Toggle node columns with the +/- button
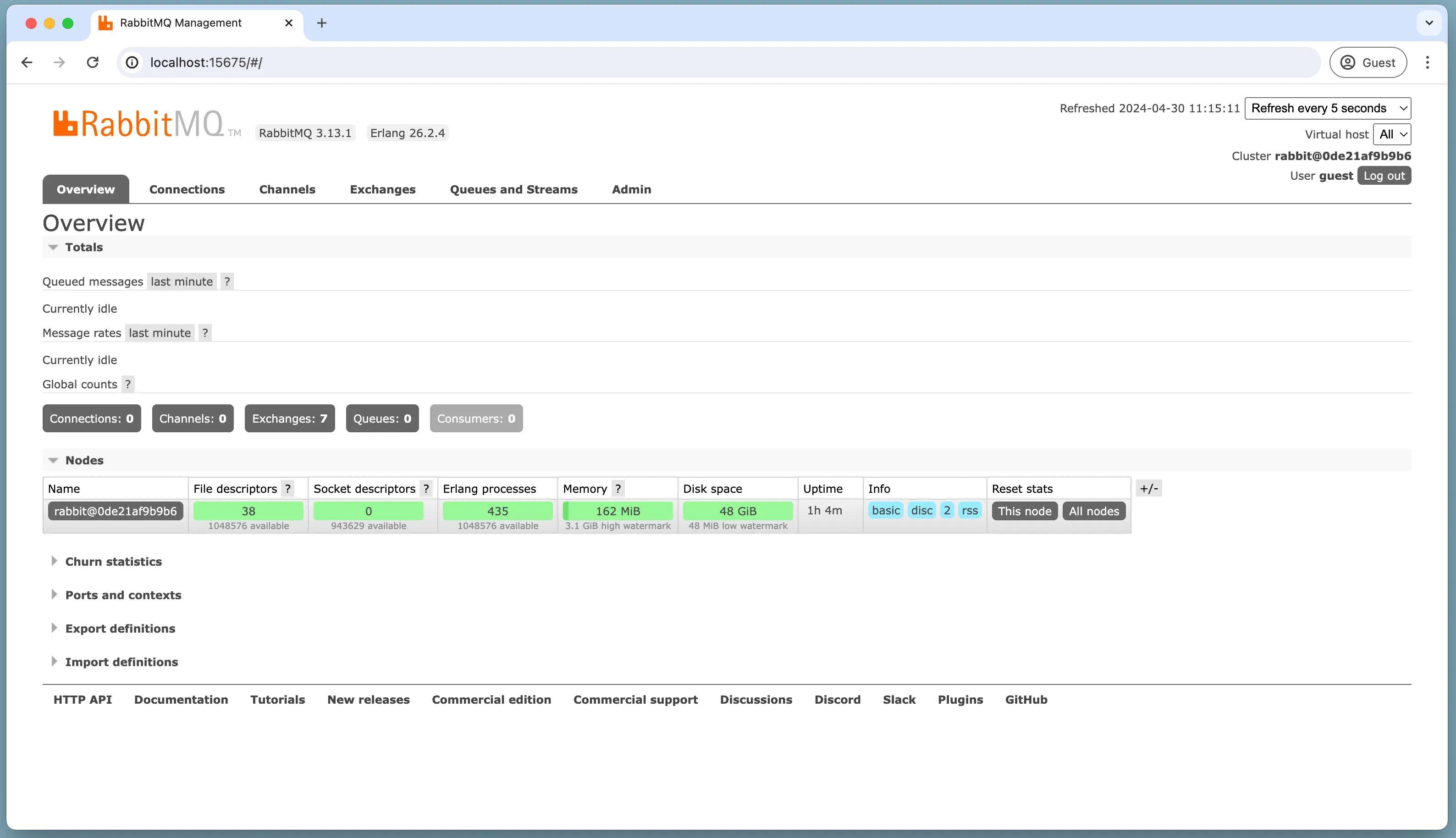The image size is (1456, 838). click(1149, 489)
